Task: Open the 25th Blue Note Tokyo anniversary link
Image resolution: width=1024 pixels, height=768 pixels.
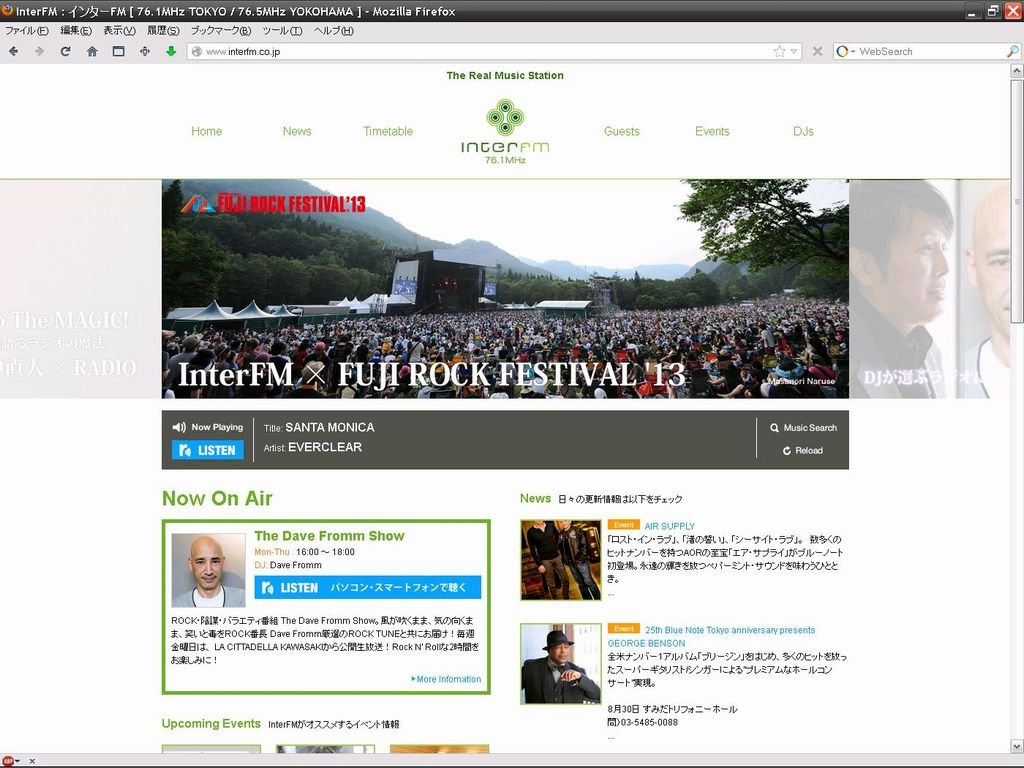Action: tap(730, 630)
